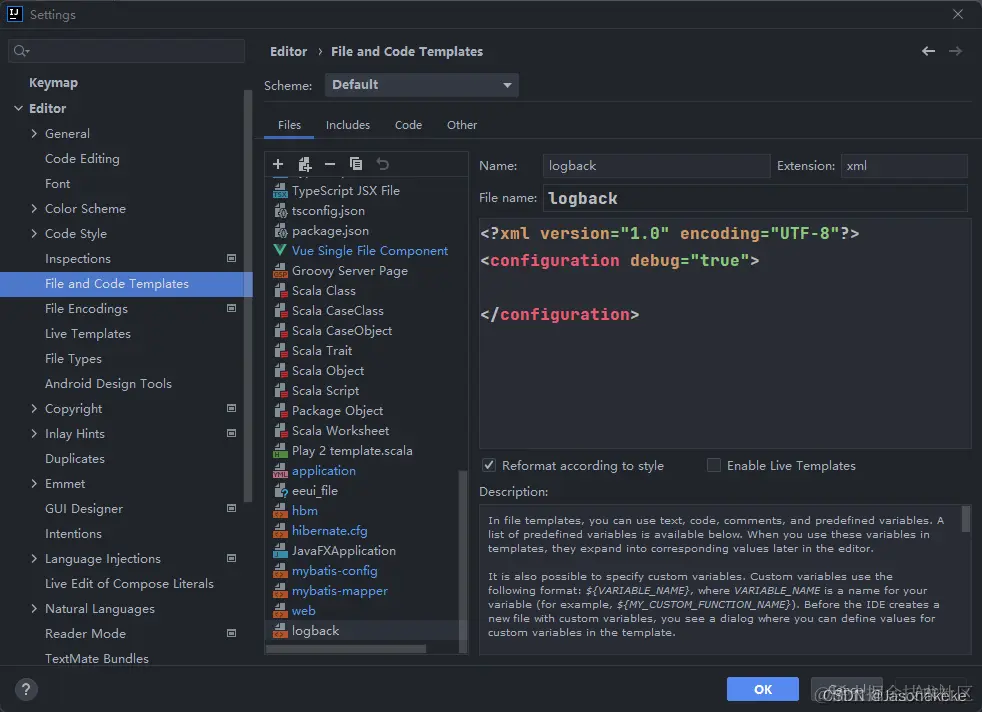Click the Create Template plus icon
This screenshot has width=982, height=712.
(x=278, y=164)
